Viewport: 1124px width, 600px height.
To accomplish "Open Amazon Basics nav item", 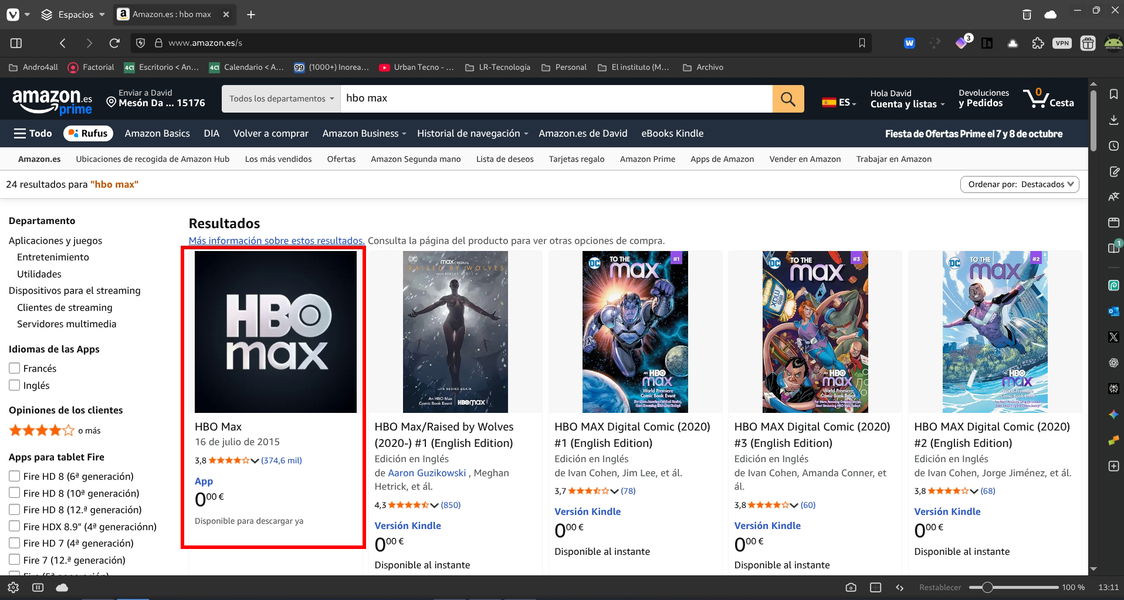I will click(x=157, y=133).
